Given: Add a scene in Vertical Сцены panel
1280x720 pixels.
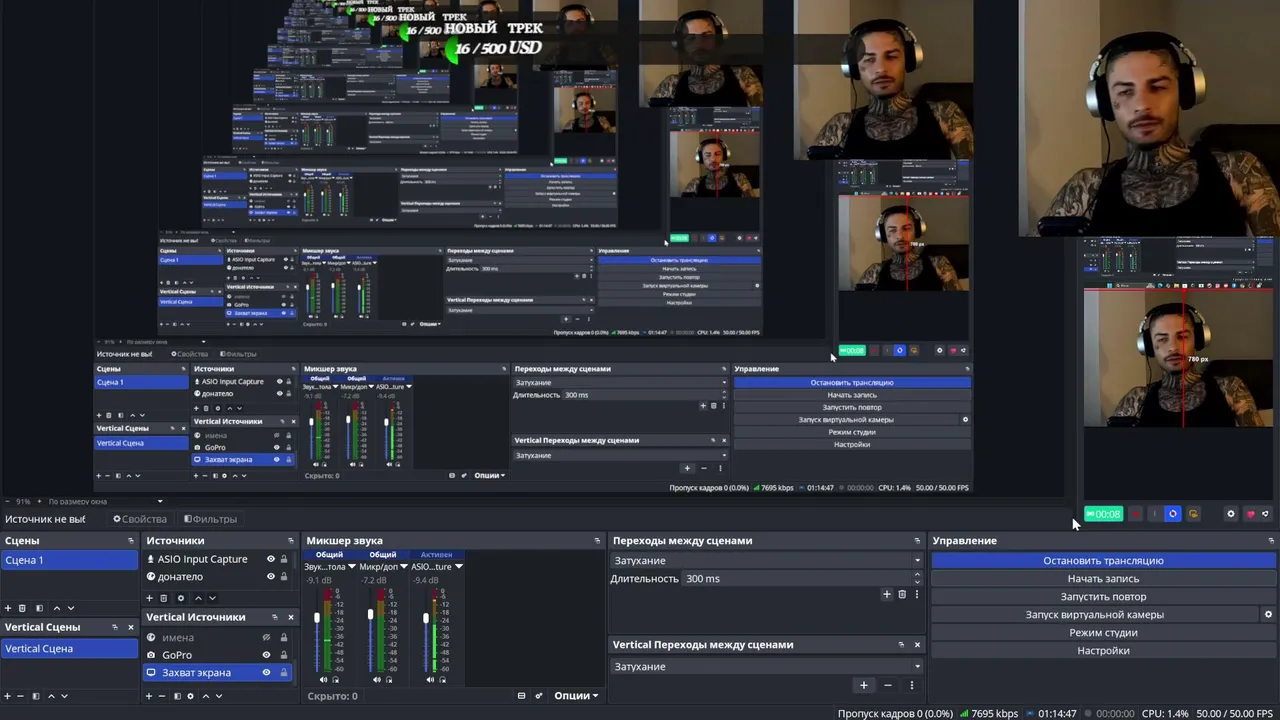Looking at the screenshot, I should (x=8, y=696).
